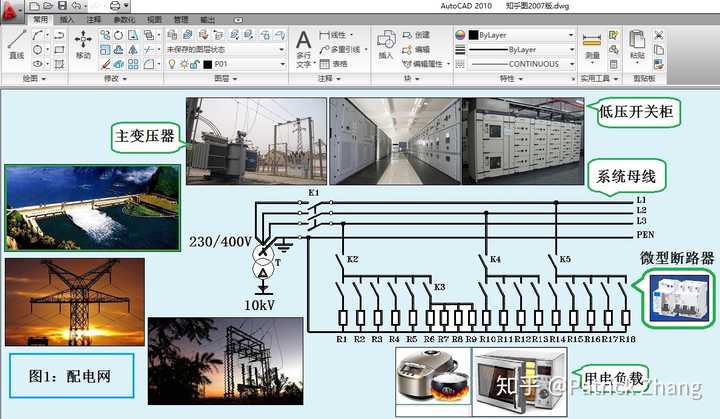
Task: Toggle layer P01 on/off lightbulb
Action: (x=172, y=64)
